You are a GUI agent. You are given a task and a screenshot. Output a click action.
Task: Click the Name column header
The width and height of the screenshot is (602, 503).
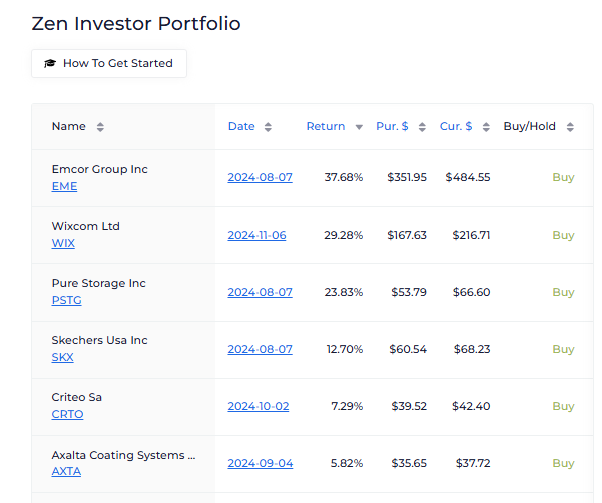pyautogui.click(x=69, y=126)
